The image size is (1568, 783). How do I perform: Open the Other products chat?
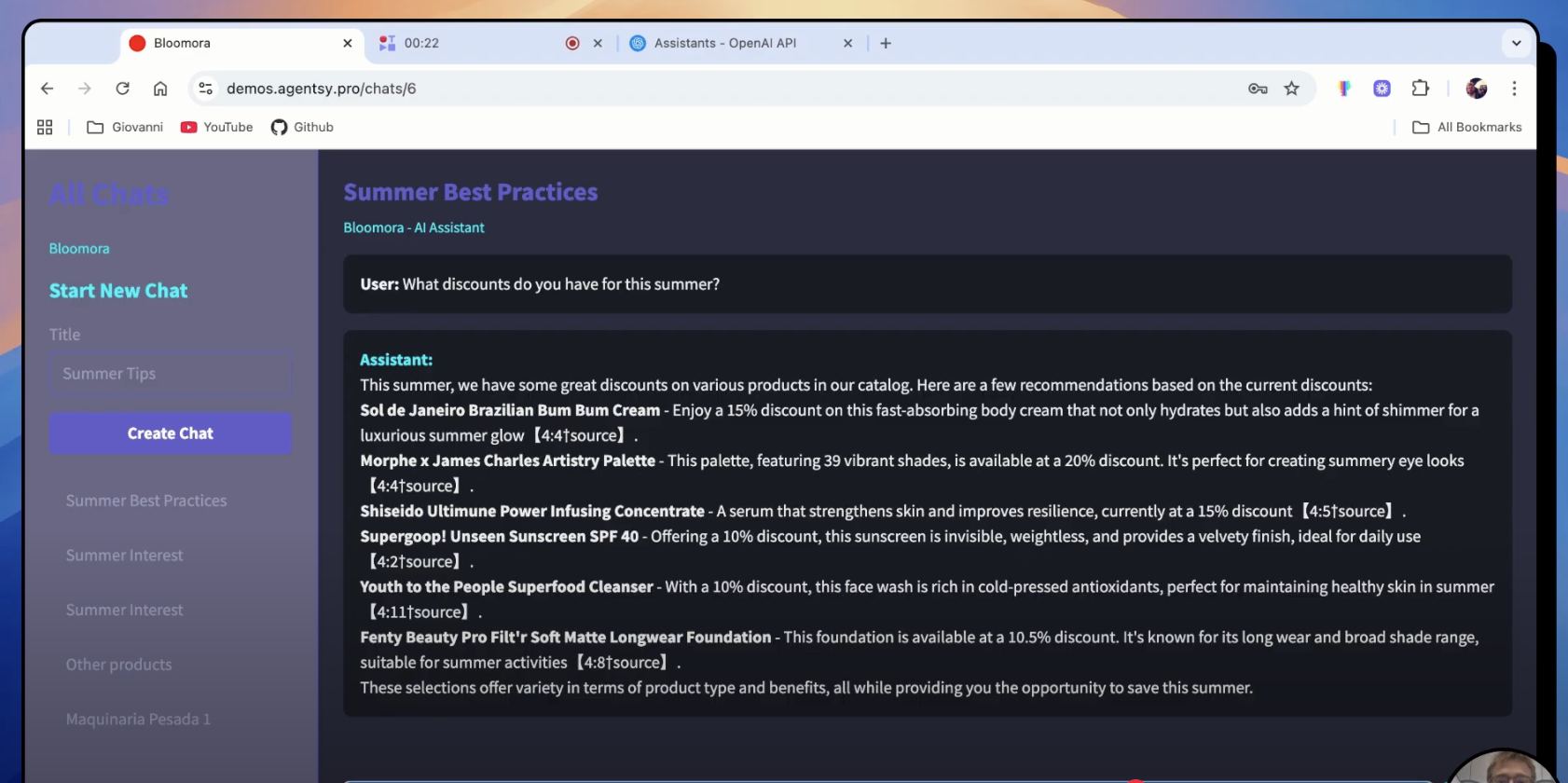[x=118, y=665]
